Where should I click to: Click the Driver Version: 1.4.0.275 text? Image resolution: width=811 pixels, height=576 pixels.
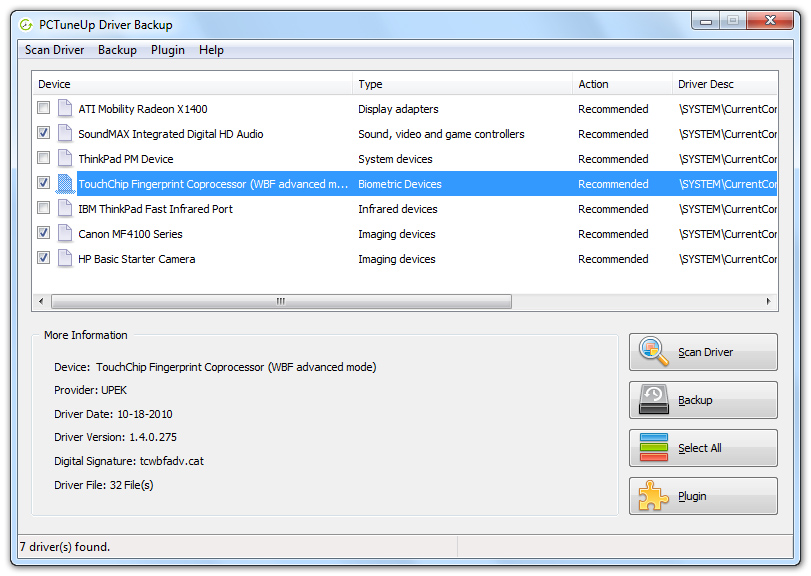pos(115,437)
